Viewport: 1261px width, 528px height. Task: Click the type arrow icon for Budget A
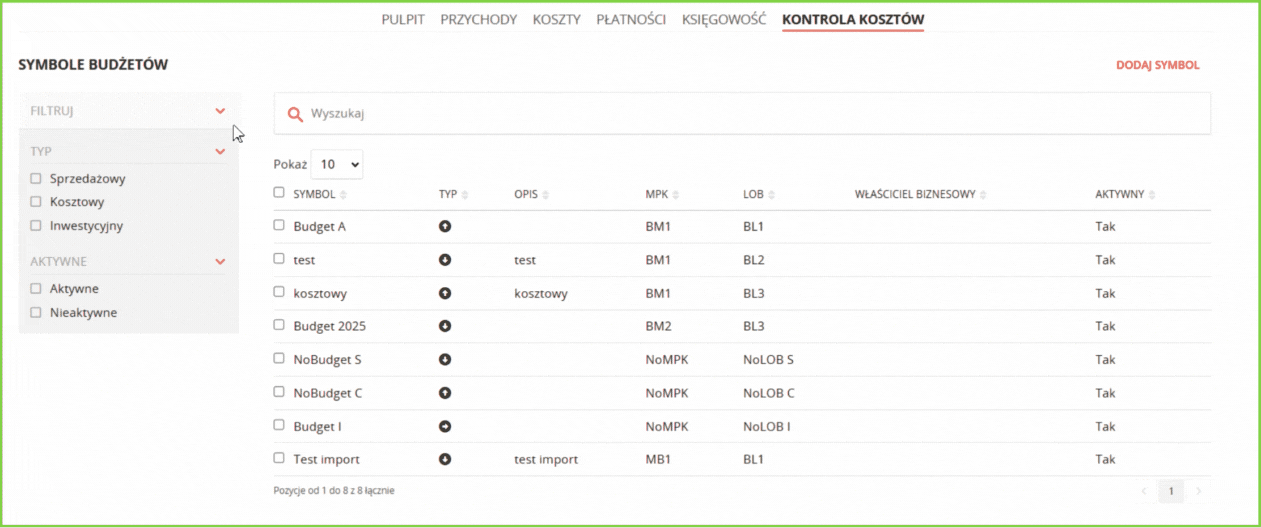click(445, 226)
